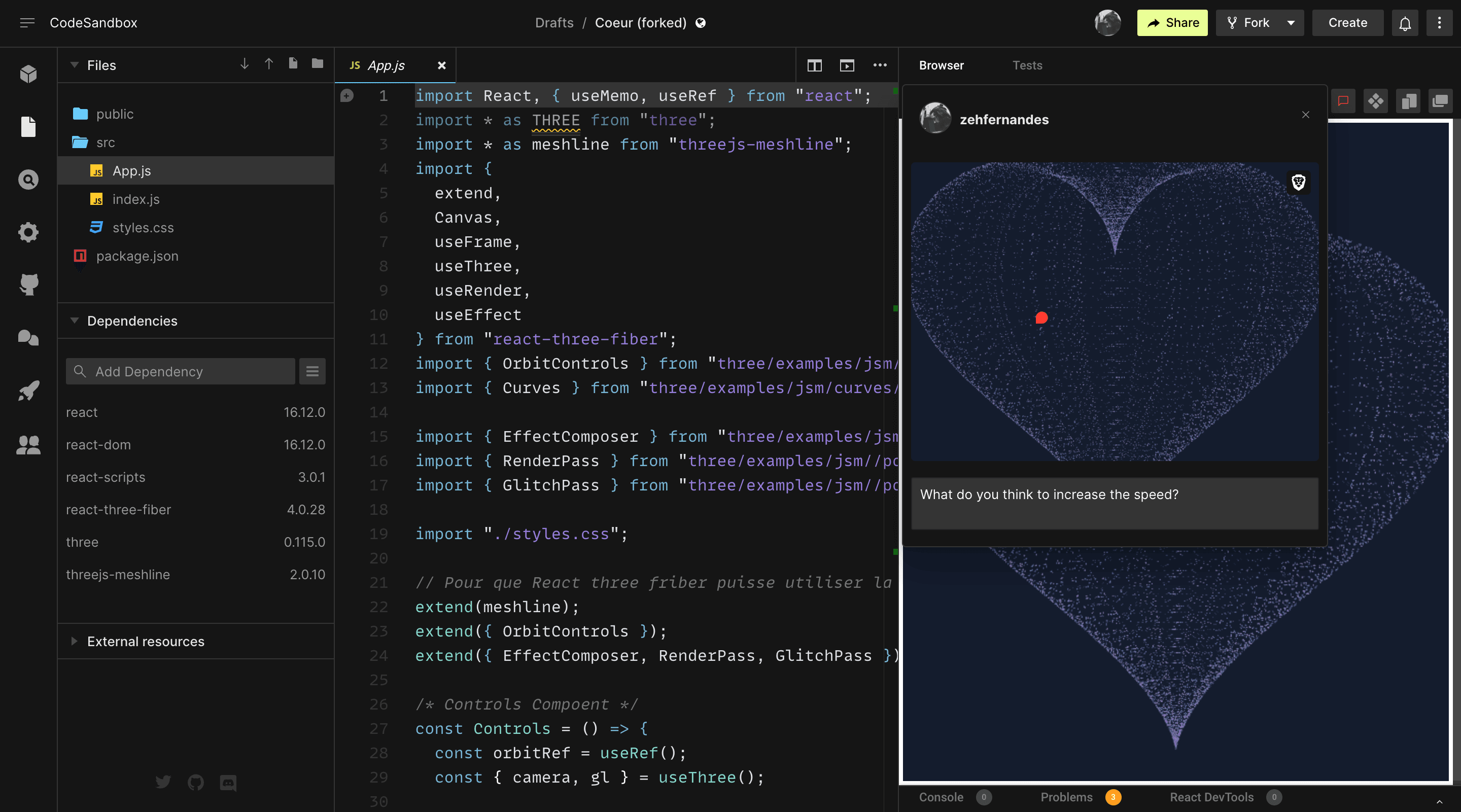Click the overflow menu icon in editor
Image resolution: width=1461 pixels, height=812 pixels.
tap(879, 64)
